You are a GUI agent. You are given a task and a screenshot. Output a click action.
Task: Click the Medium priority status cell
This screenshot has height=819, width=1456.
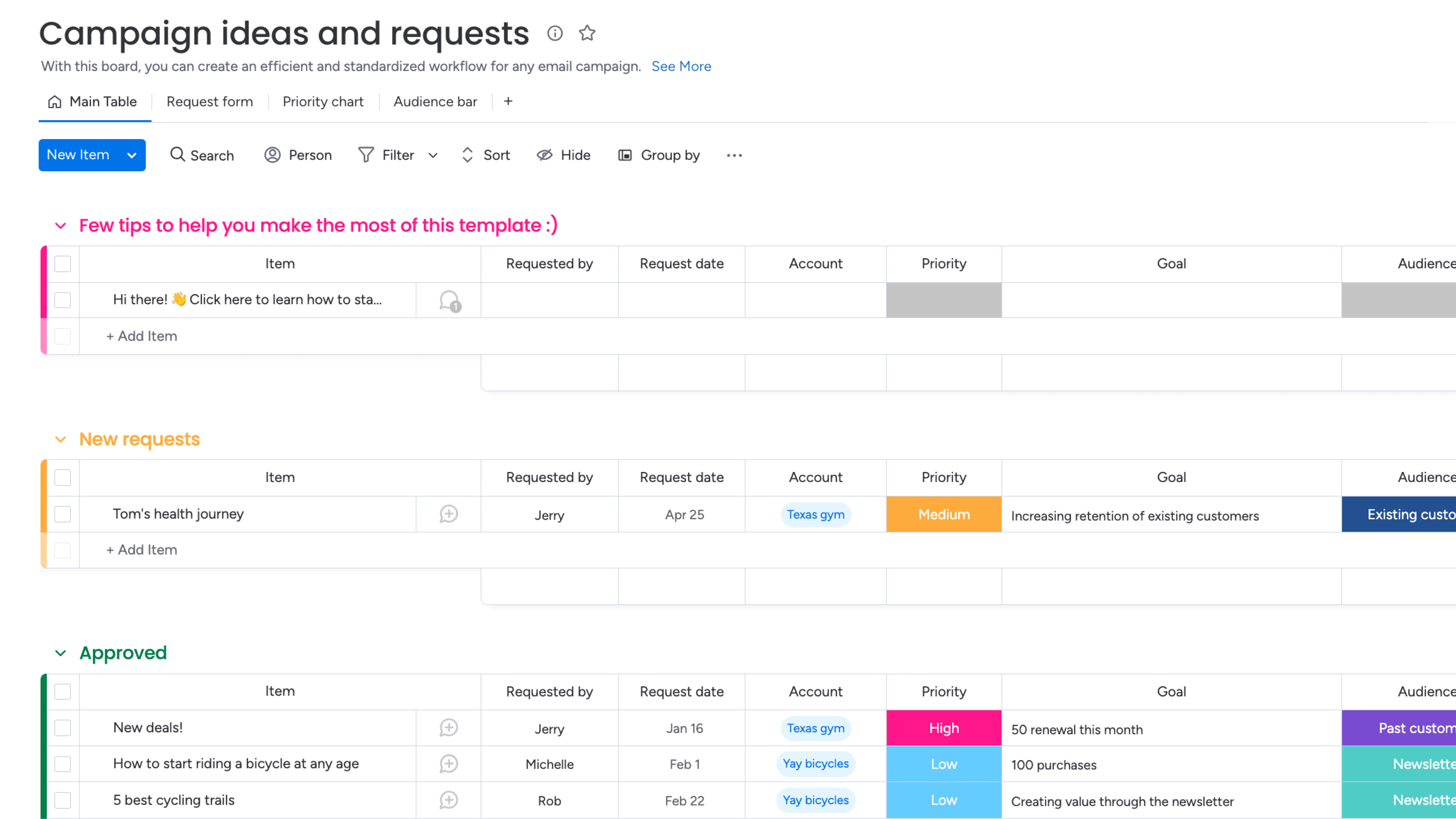943,514
